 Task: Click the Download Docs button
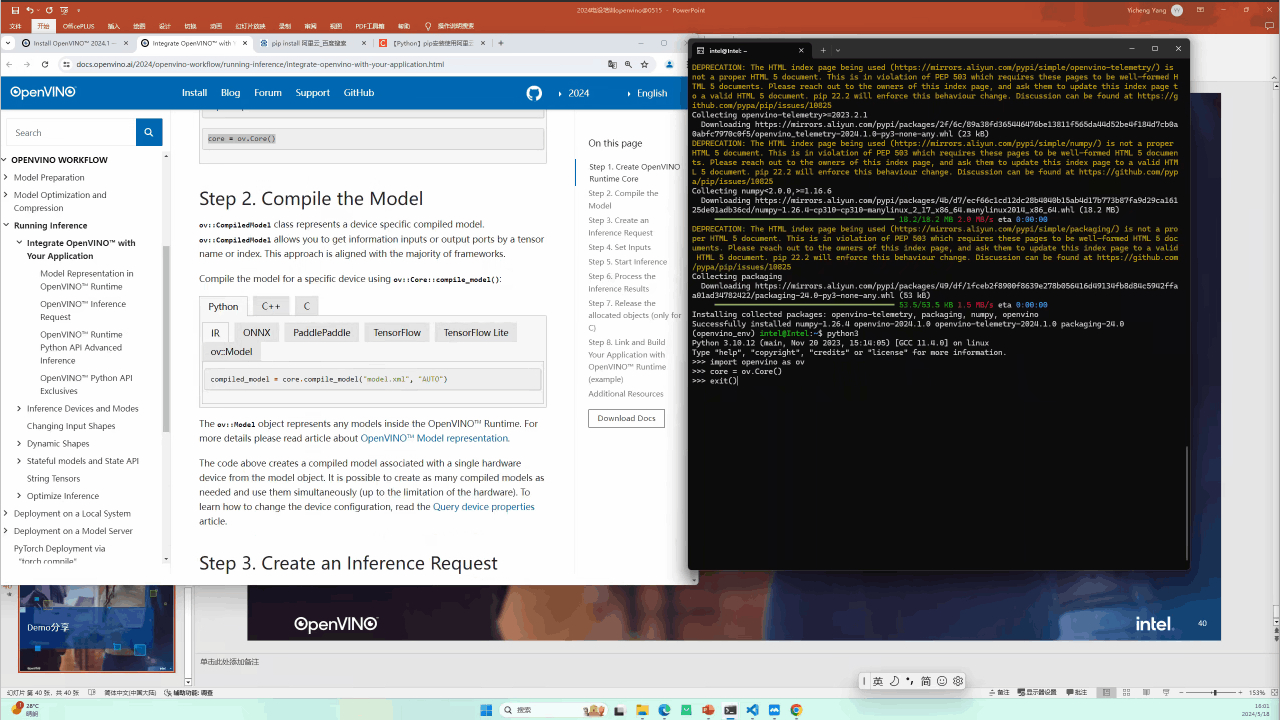(626, 418)
